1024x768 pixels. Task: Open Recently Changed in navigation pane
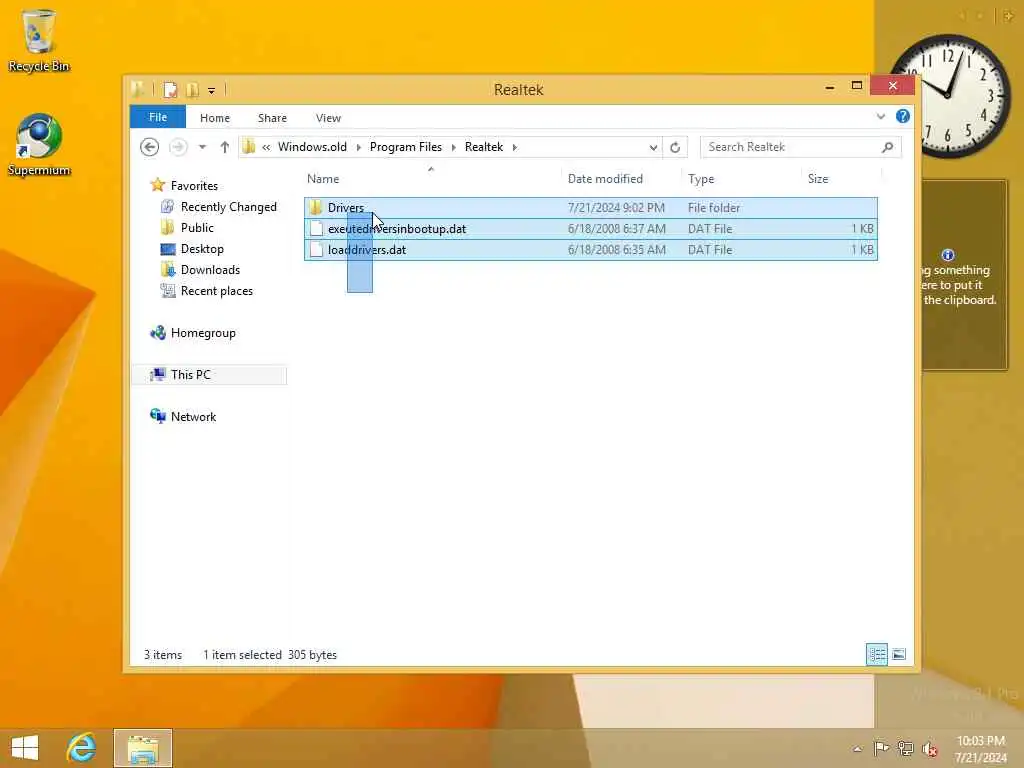(229, 207)
